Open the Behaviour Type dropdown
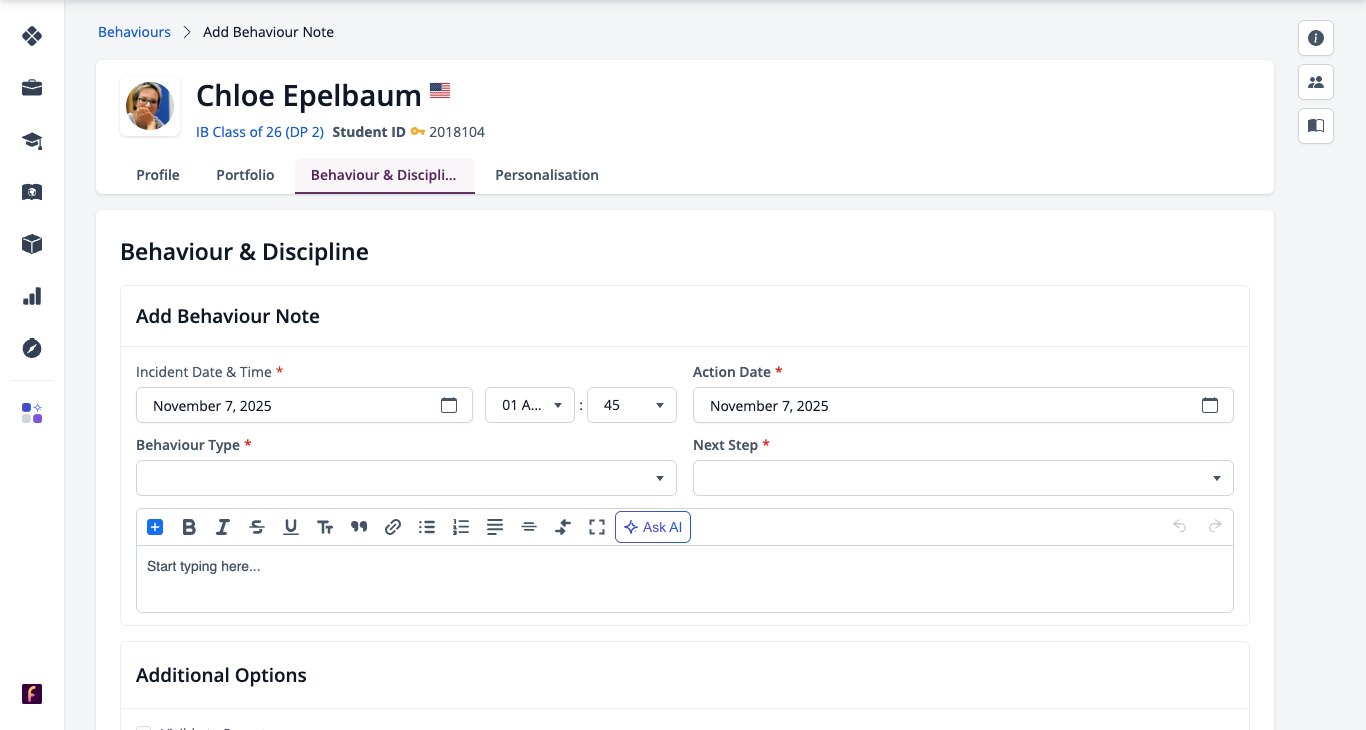The width and height of the screenshot is (1366, 730). point(406,478)
